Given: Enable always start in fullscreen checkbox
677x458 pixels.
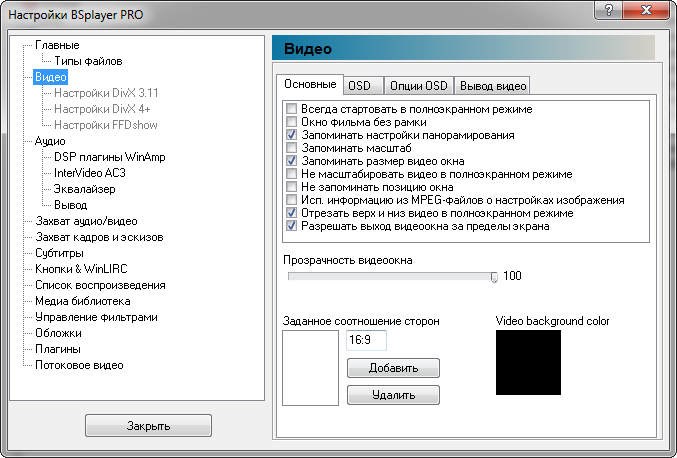Looking at the screenshot, I should point(291,109).
